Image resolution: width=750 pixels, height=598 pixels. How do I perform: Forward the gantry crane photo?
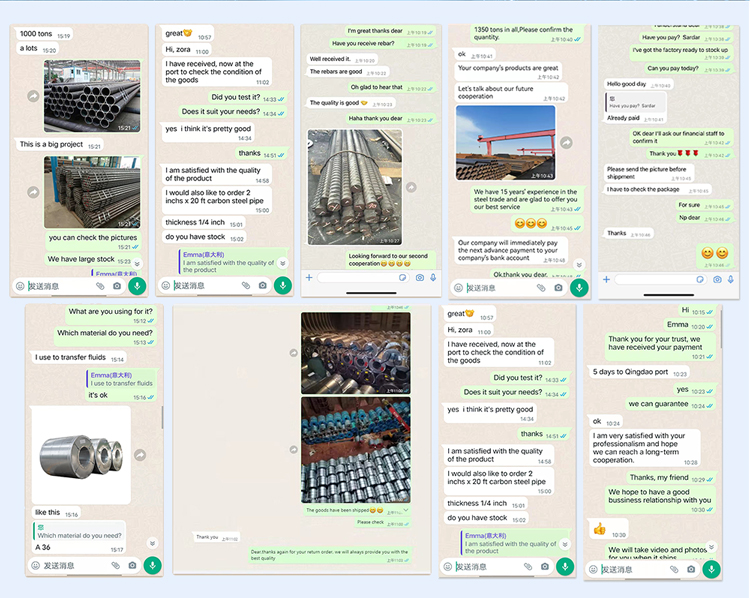click(x=566, y=143)
